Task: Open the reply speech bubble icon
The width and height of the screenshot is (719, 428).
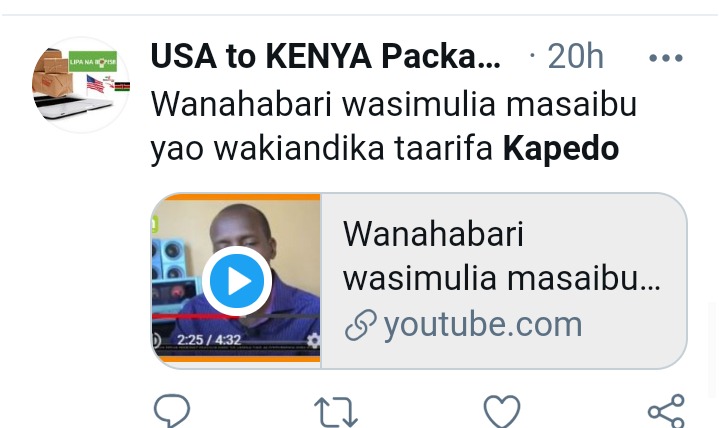Action: (x=172, y=411)
